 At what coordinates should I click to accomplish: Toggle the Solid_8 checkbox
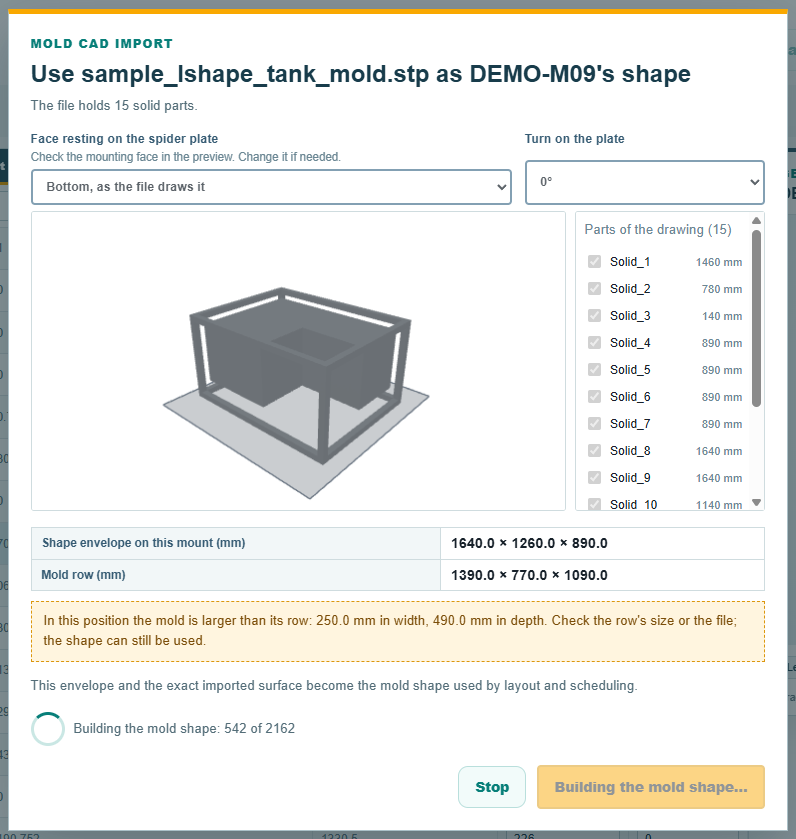(x=594, y=451)
